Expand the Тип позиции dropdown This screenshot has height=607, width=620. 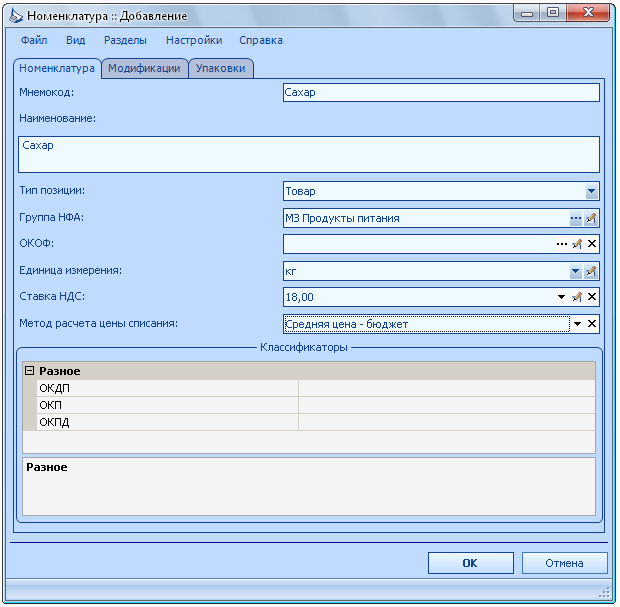(591, 191)
